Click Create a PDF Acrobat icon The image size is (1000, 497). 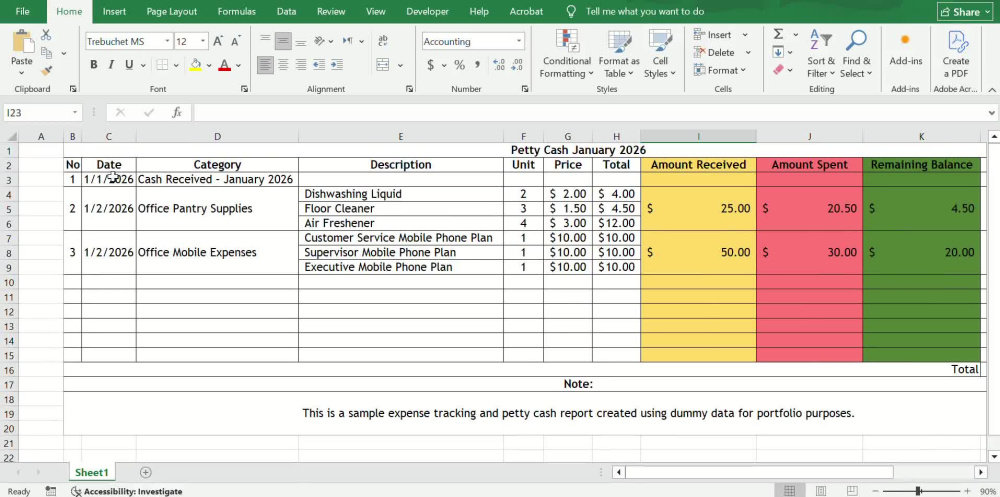coord(955,54)
